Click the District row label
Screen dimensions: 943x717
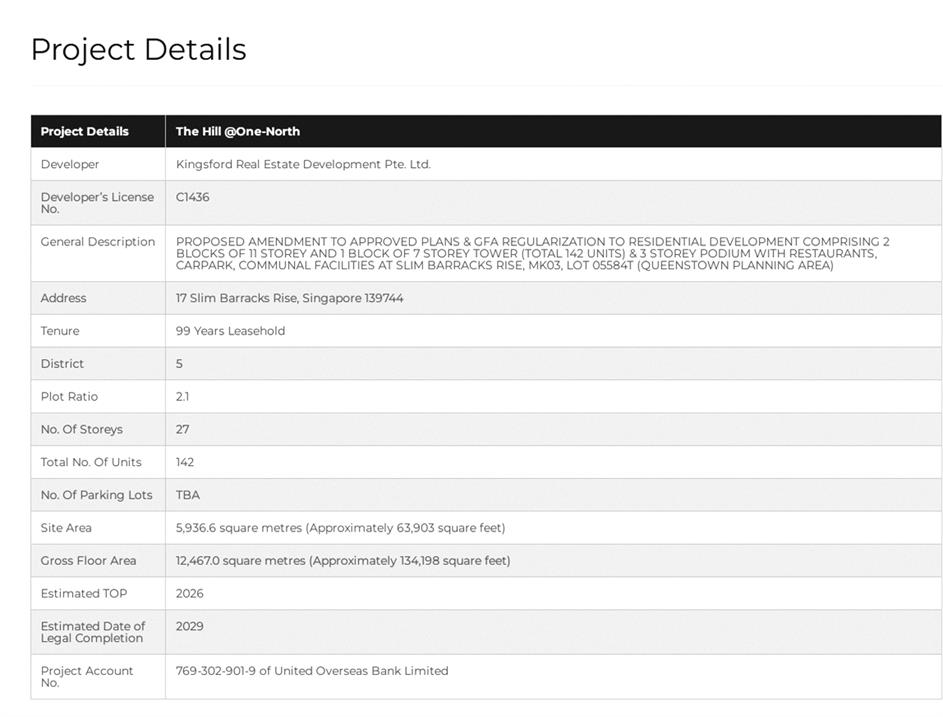(62, 364)
